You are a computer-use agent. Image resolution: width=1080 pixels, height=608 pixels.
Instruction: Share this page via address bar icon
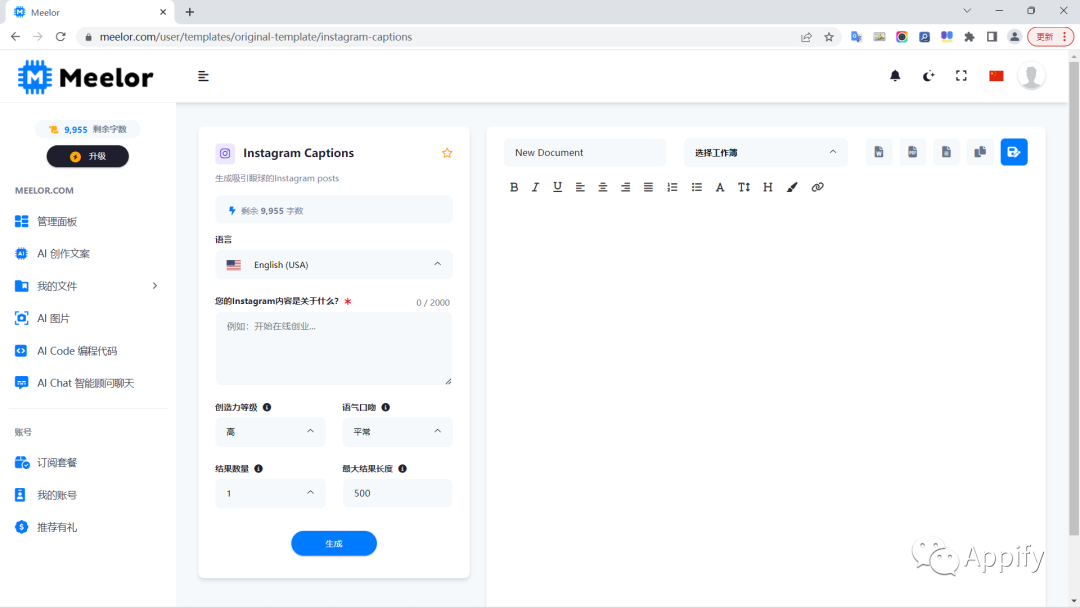806,37
